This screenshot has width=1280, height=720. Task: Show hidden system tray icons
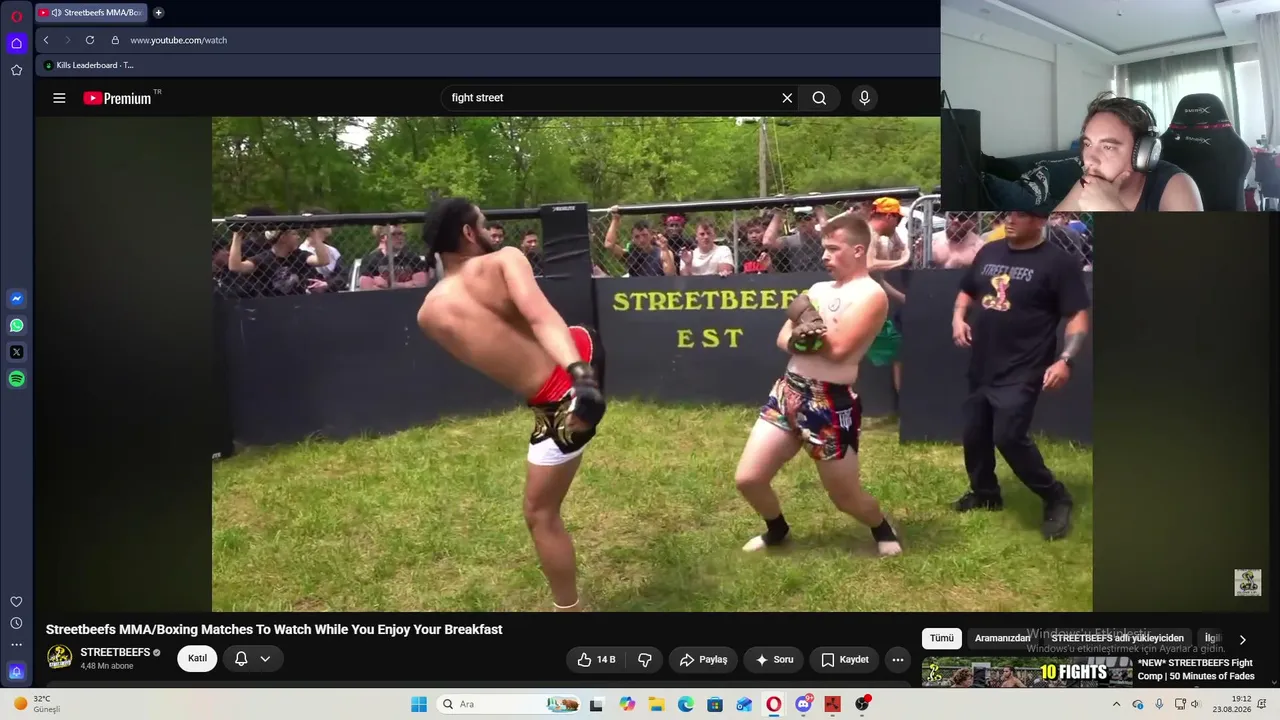[1117, 704]
